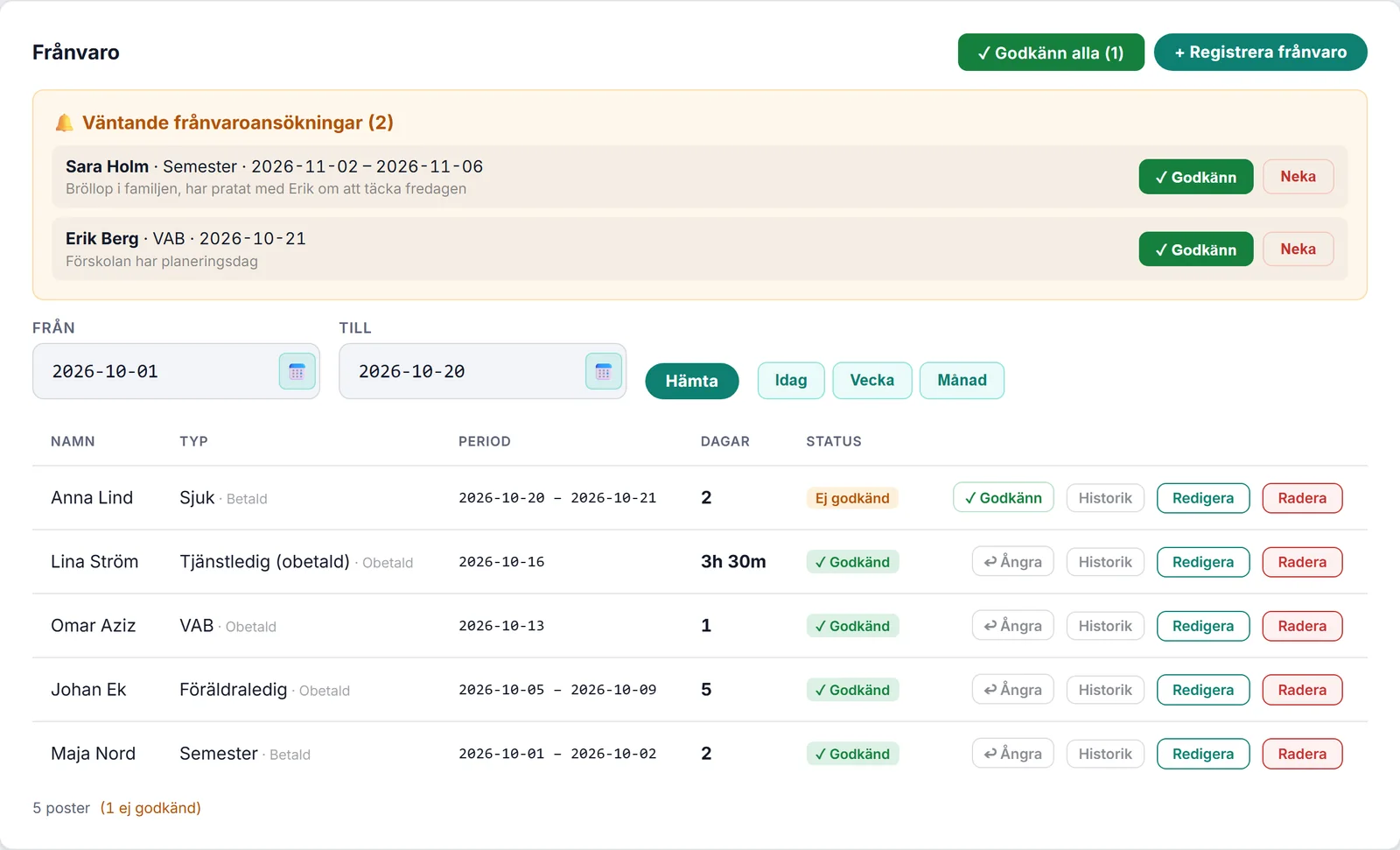Undo approval for Lina Ström
This screenshot has height=850, width=1400.
click(1012, 562)
